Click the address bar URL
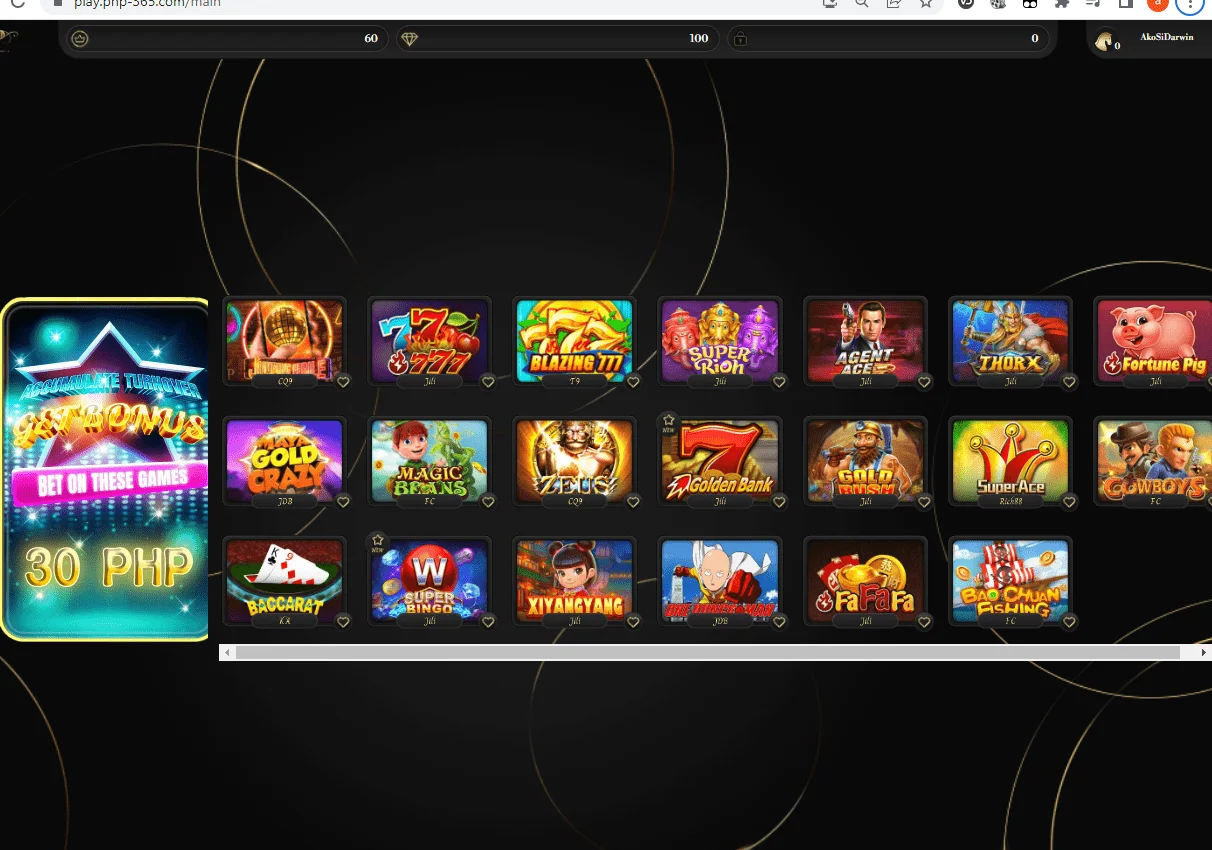This screenshot has height=850, width=1212. point(148,4)
